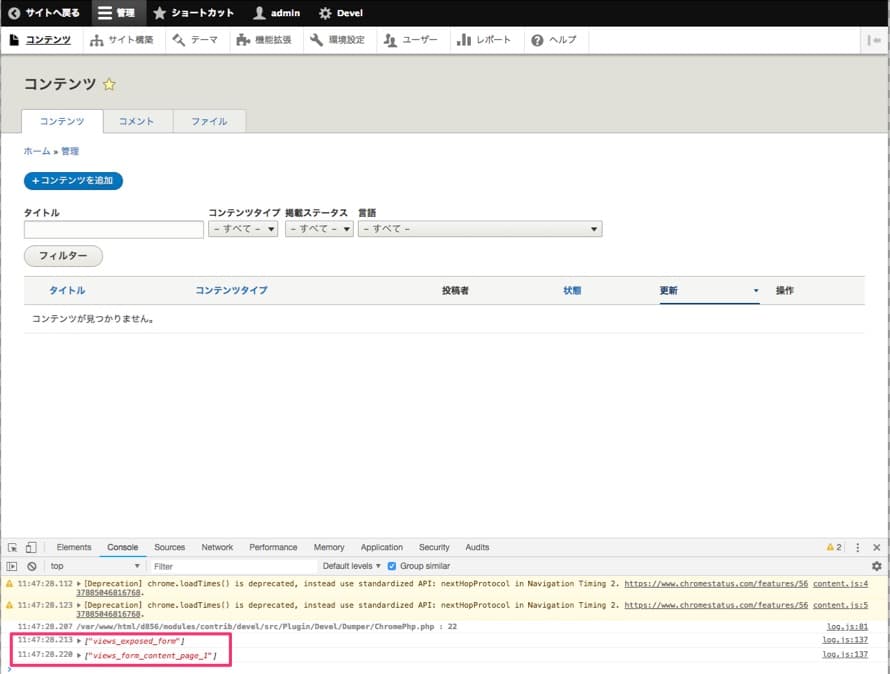Screen dimensions: 890x674
Task: Click the Devel gear icon in admin toolbar
Action: coord(325,13)
